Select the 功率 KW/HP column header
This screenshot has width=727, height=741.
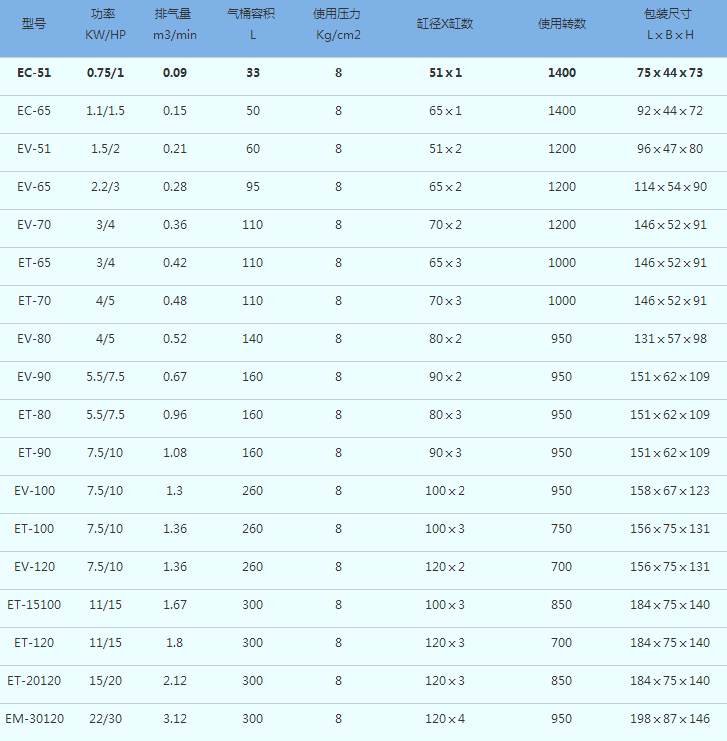(105, 25)
